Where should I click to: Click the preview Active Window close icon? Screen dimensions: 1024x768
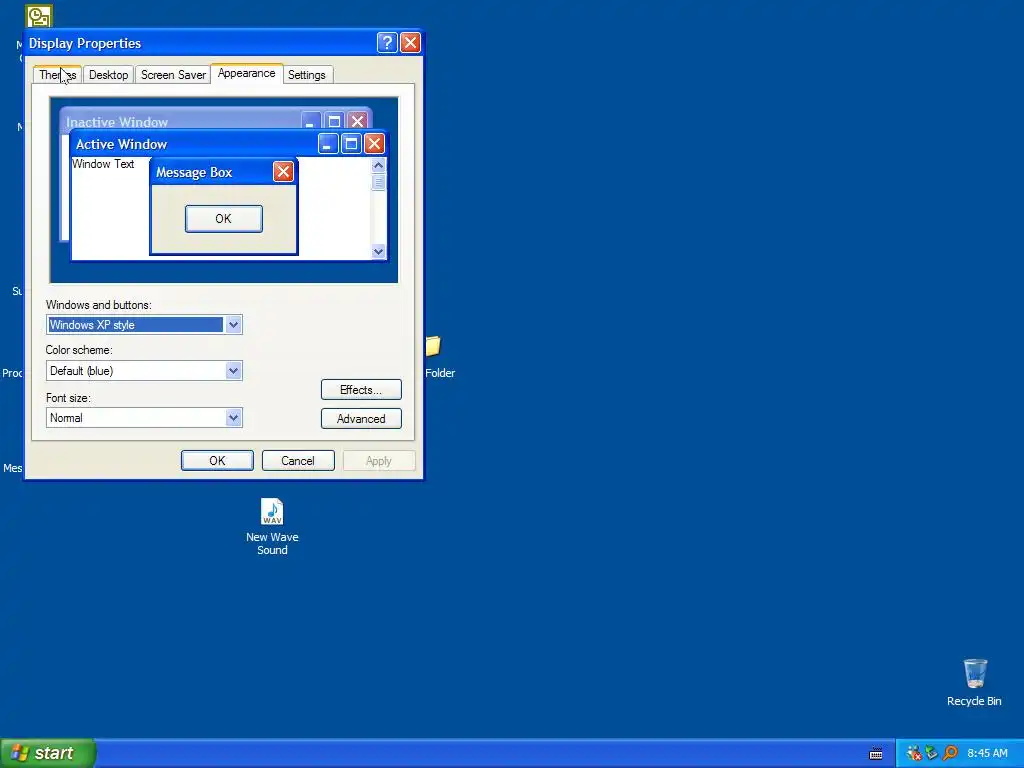pos(374,144)
